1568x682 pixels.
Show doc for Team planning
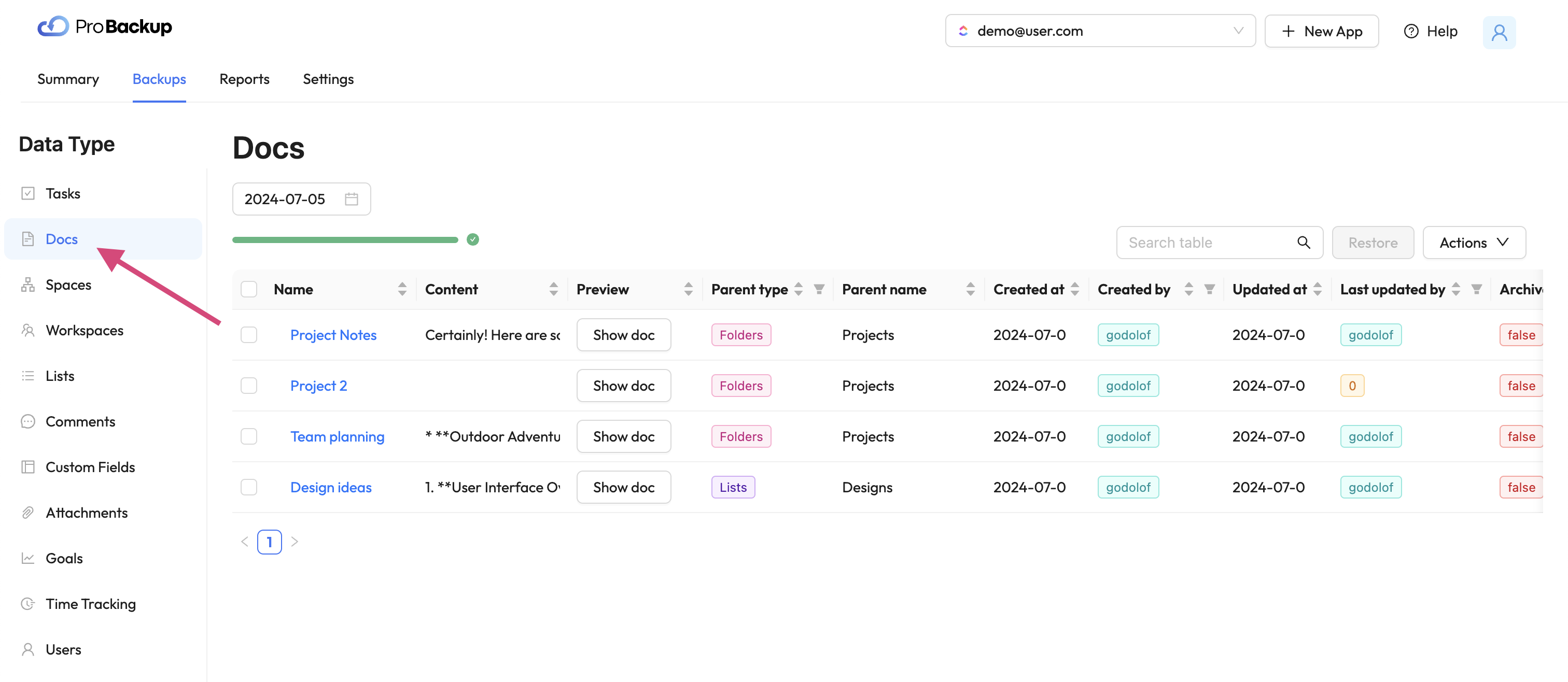click(624, 437)
